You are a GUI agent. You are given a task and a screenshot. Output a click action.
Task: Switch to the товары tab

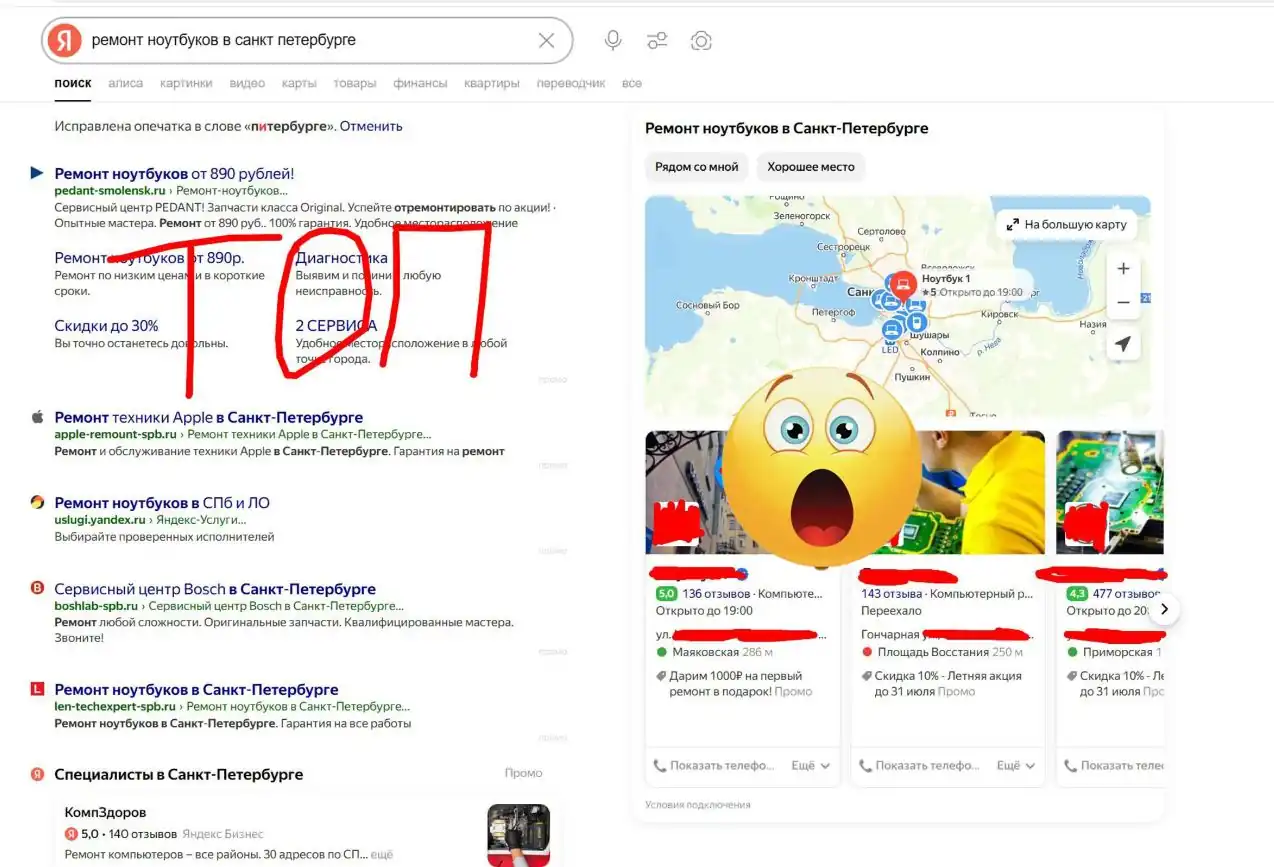[x=355, y=84]
